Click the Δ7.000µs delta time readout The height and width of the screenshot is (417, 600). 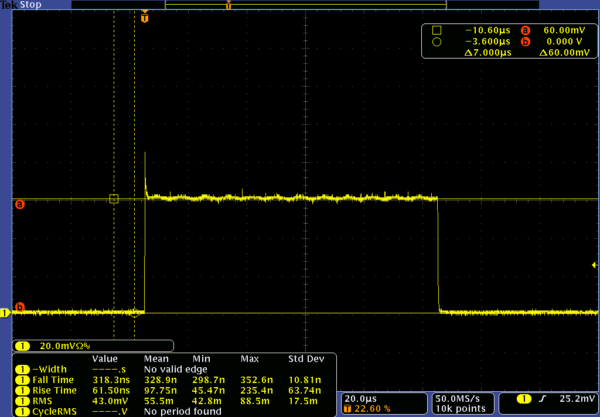click(488, 53)
